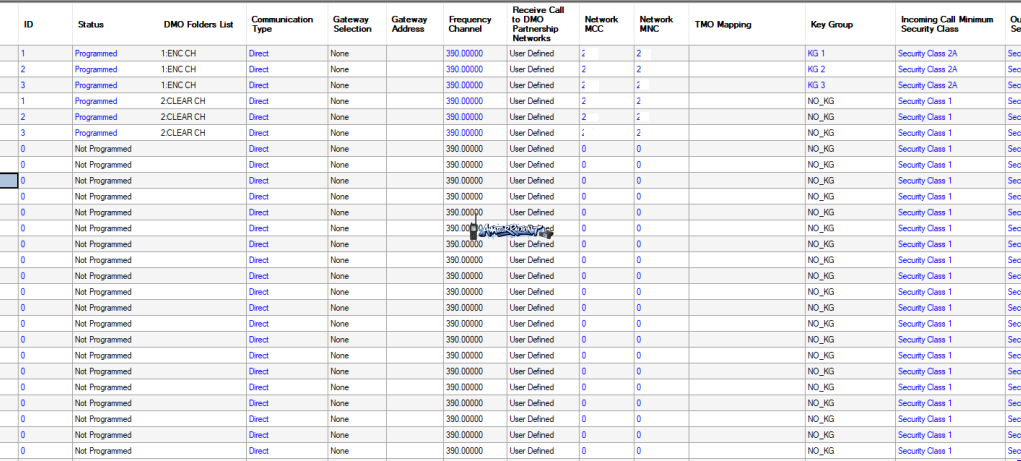Click the Incoming Call Minimum Security Class header
1021x461 pixels.
click(x=950, y=24)
